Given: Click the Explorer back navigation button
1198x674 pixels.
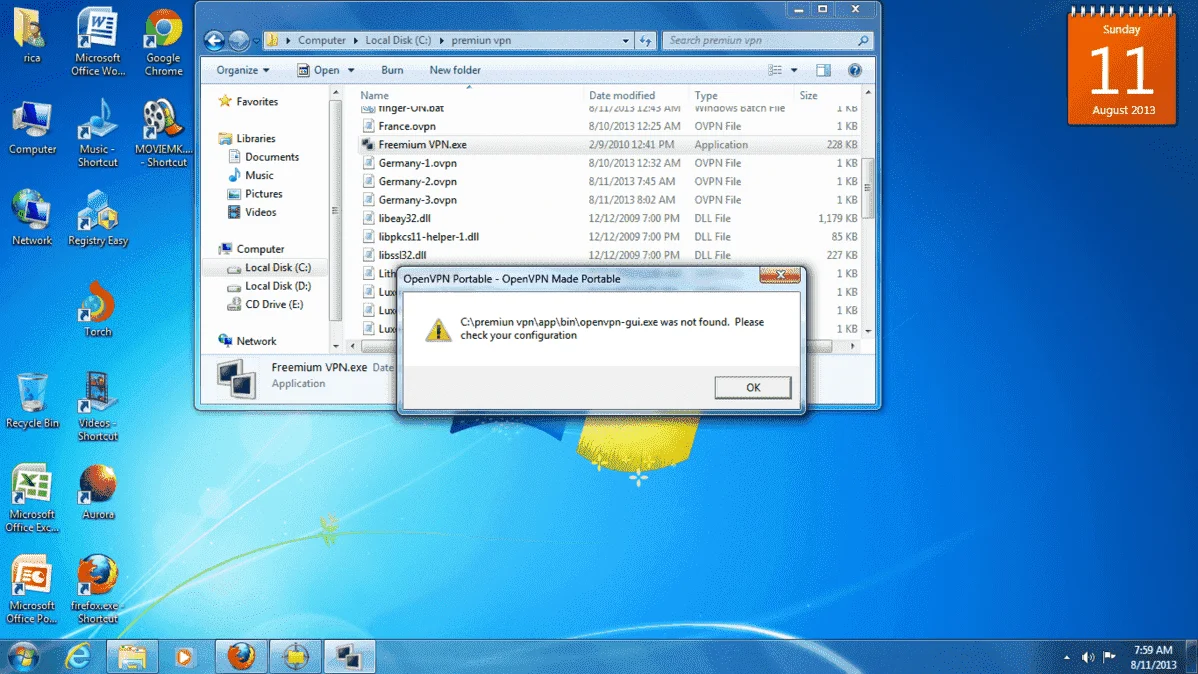Looking at the screenshot, I should [215, 41].
